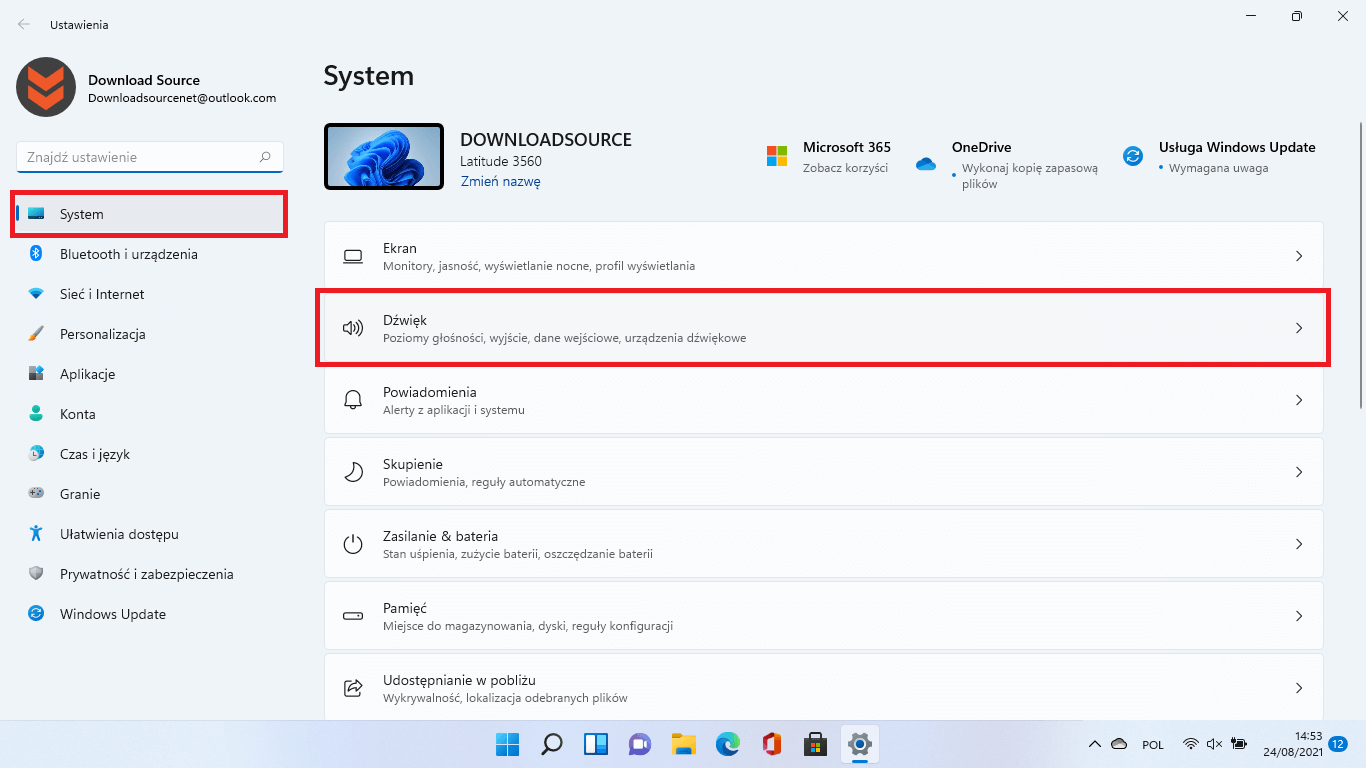Click the Latitude 3560 model text

[501, 161]
